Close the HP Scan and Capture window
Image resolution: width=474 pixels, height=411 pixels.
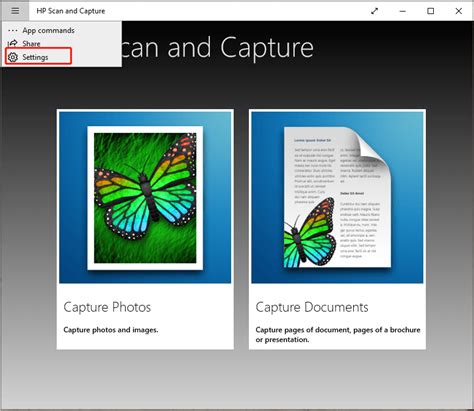459,11
